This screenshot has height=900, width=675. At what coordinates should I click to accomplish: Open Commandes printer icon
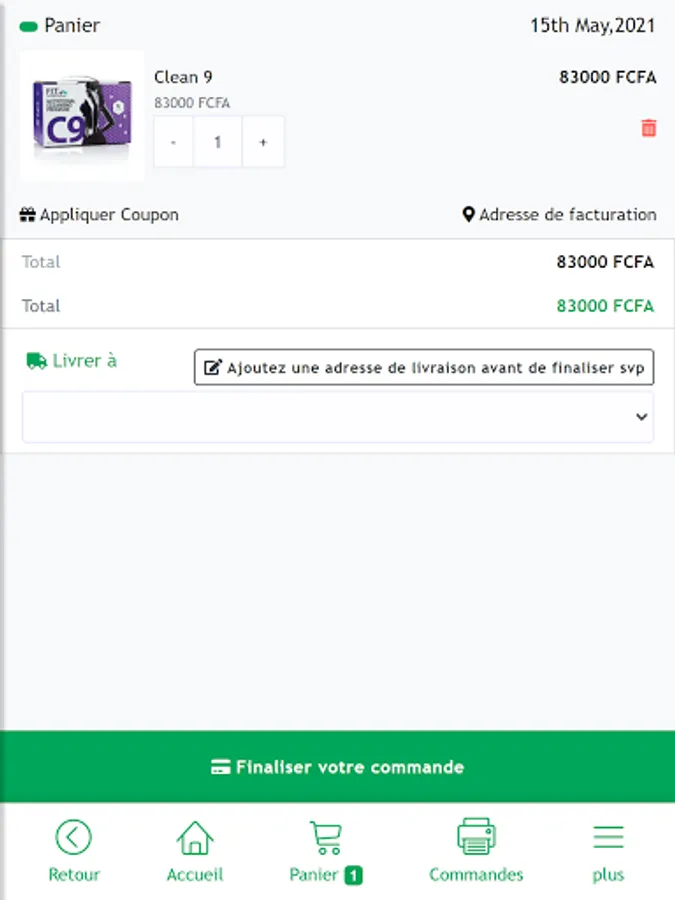click(476, 836)
